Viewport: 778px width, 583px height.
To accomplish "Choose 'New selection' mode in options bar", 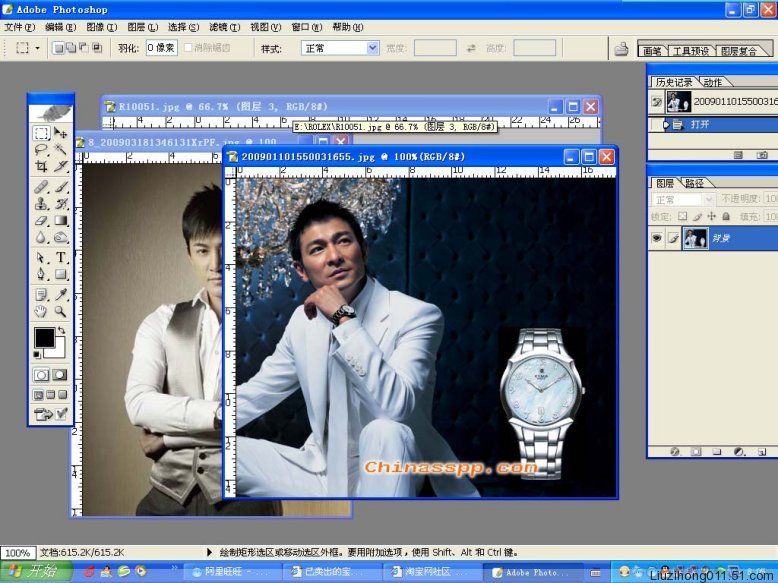I will [58, 48].
